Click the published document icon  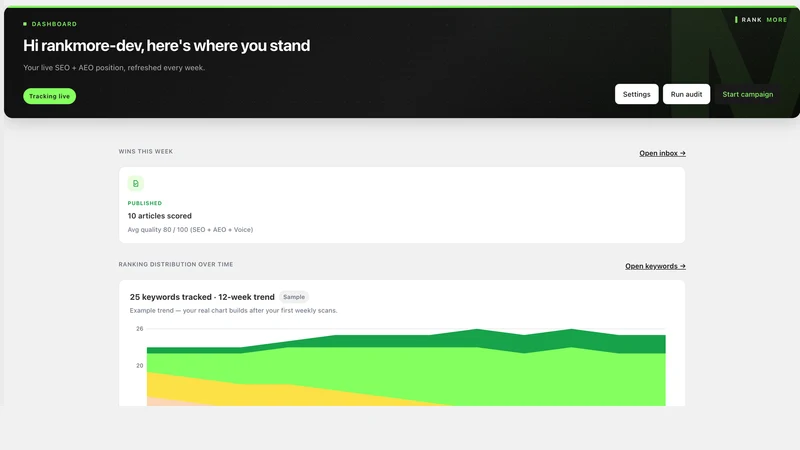136,184
